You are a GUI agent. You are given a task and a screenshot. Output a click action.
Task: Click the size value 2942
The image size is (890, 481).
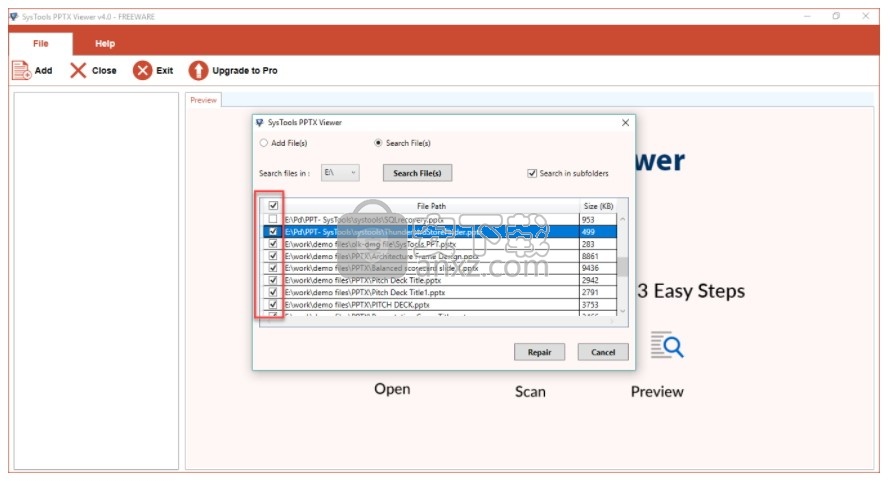click(590, 281)
